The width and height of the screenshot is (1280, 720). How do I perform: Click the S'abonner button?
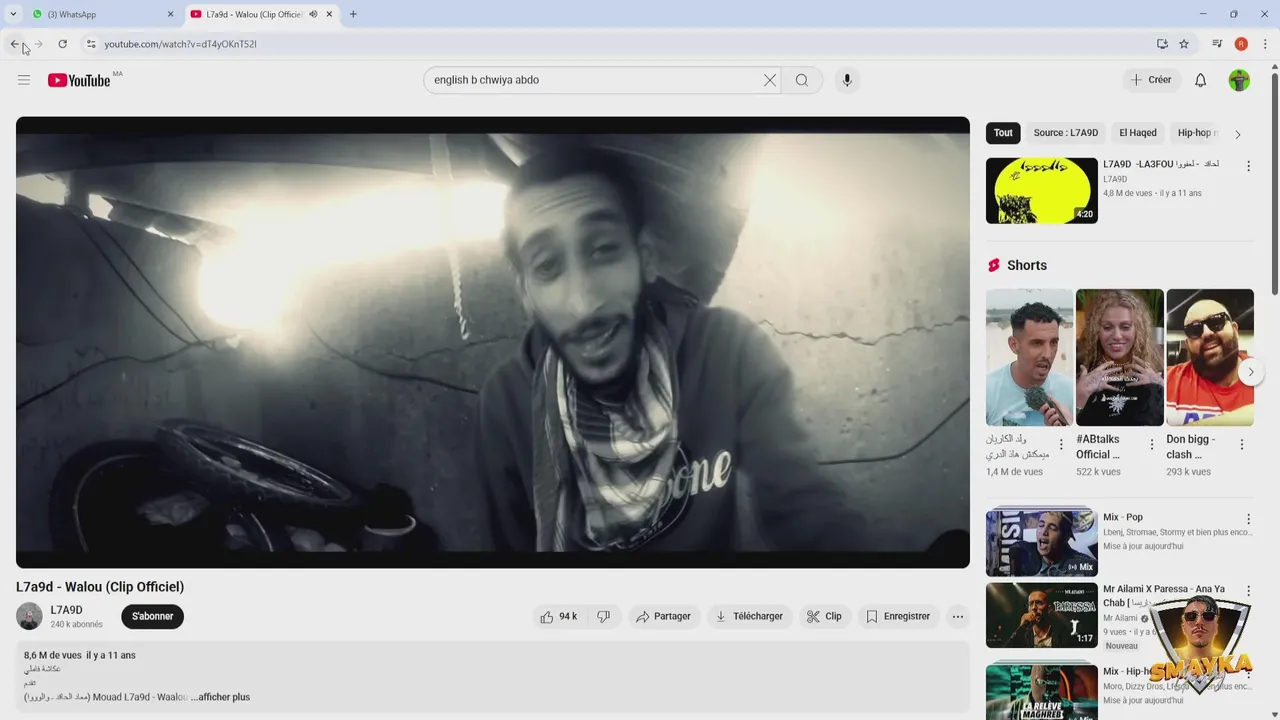153,617
